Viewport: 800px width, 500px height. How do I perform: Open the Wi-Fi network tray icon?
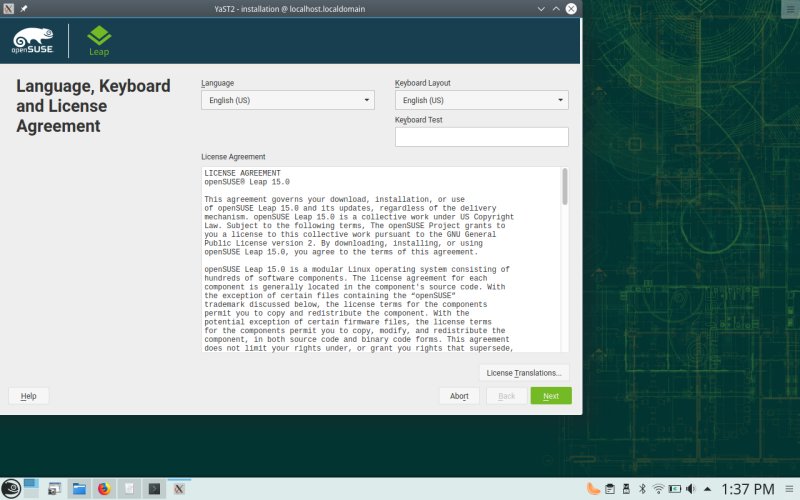click(x=658, y=489)
